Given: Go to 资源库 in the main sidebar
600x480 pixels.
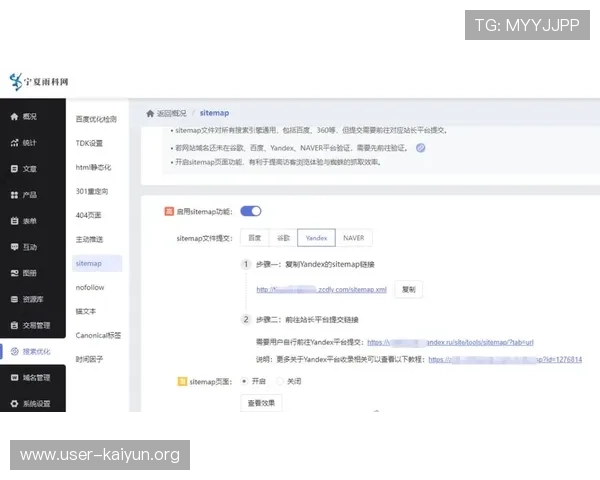Looking at the screenshot, I should pos(33,299).
